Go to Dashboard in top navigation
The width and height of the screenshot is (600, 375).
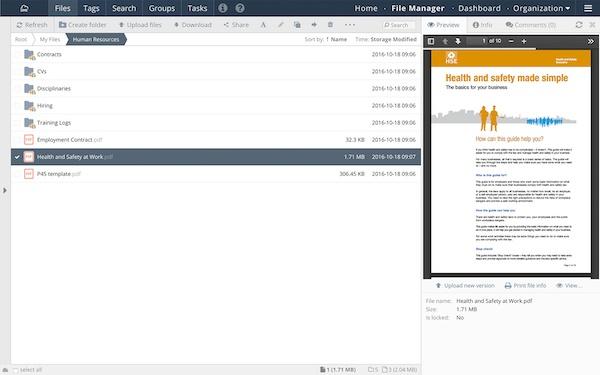[x=479, y=8]
